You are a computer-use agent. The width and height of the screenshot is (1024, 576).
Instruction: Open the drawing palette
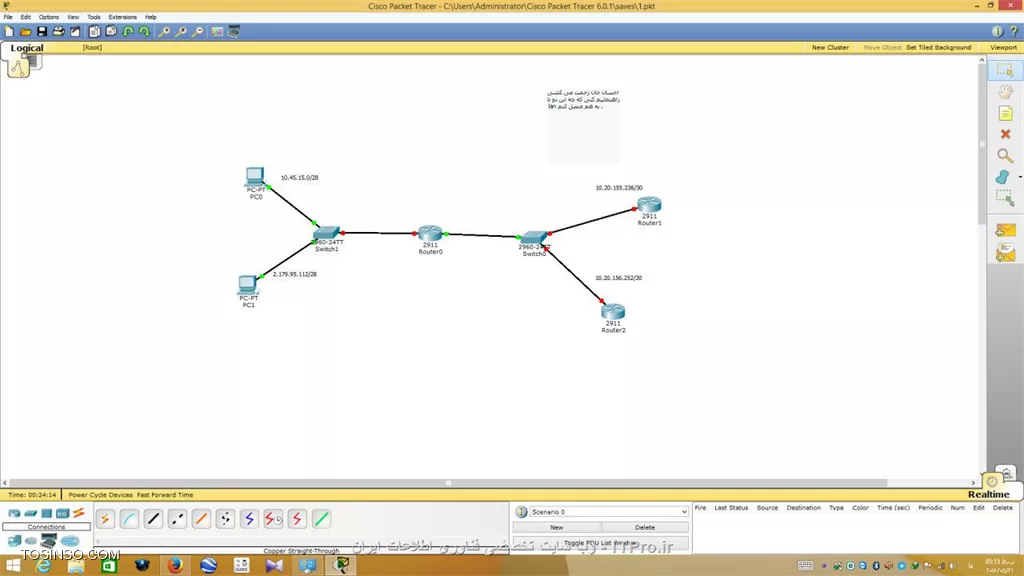217,31
